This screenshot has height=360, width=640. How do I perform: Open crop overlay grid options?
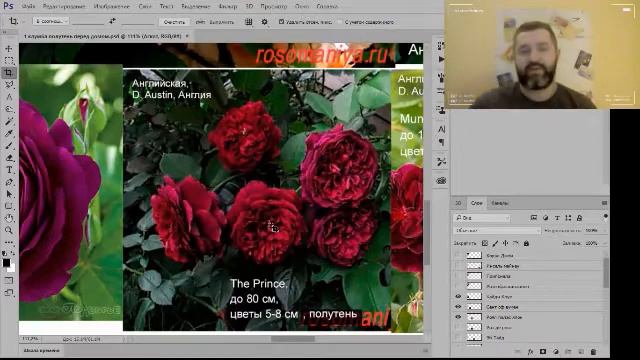pyautogui.click(x=249, y=22)
